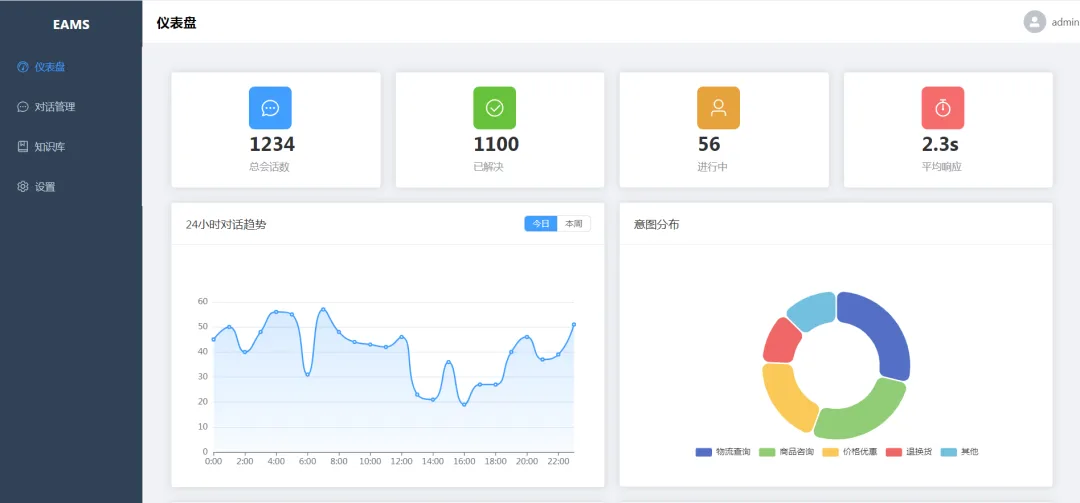Click the 知识库 book icon in sidebar
The height and width of the screenshot is (503, 1080).
tap(23, 147)
